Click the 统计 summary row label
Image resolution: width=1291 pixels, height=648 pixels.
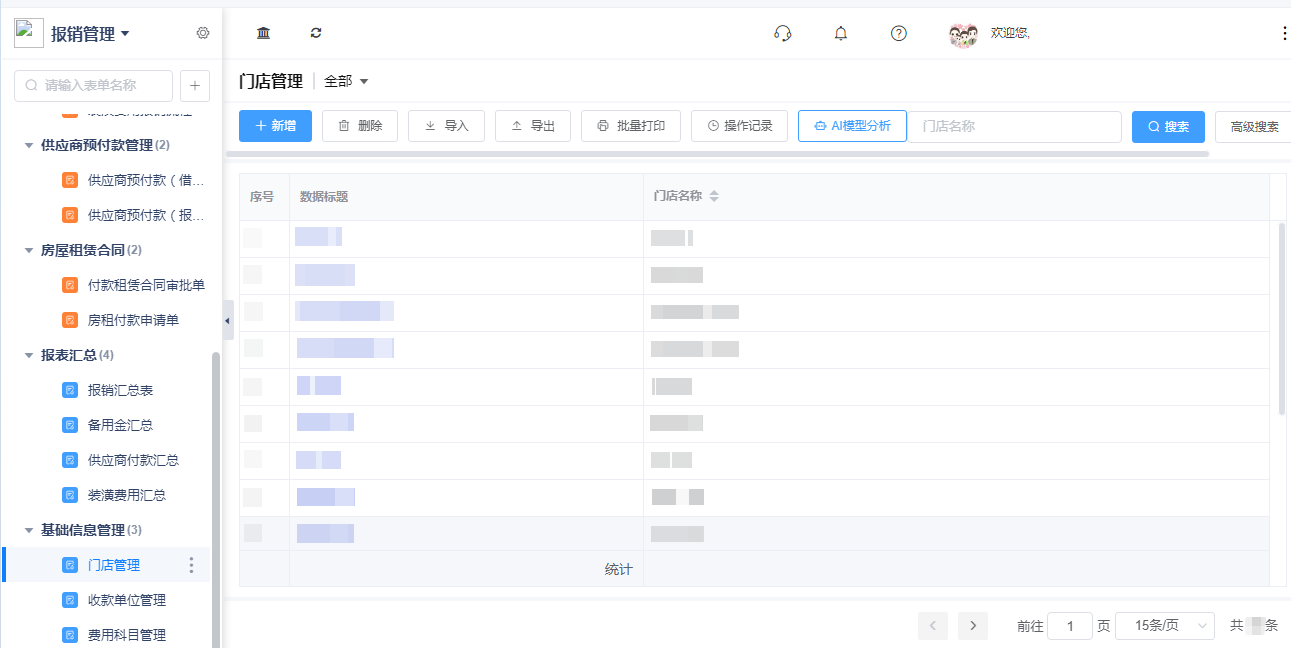[x=619, y=569]
